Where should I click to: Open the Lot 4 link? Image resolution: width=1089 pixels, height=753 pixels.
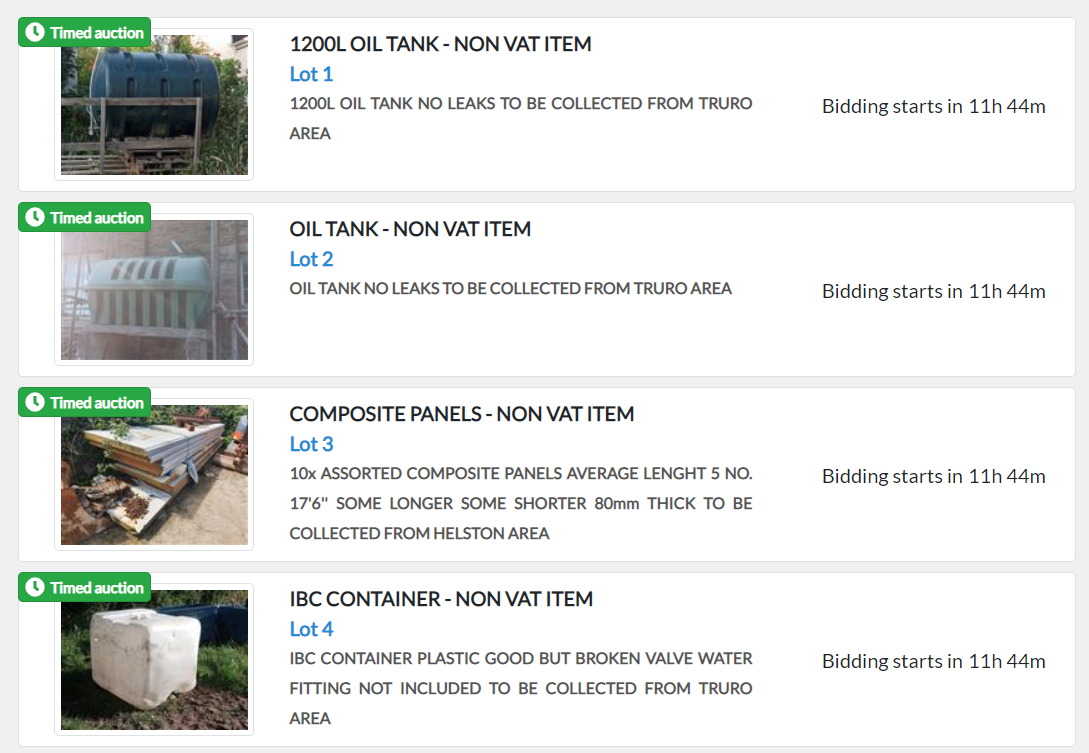pyautogui.click(x=311, y=629)
